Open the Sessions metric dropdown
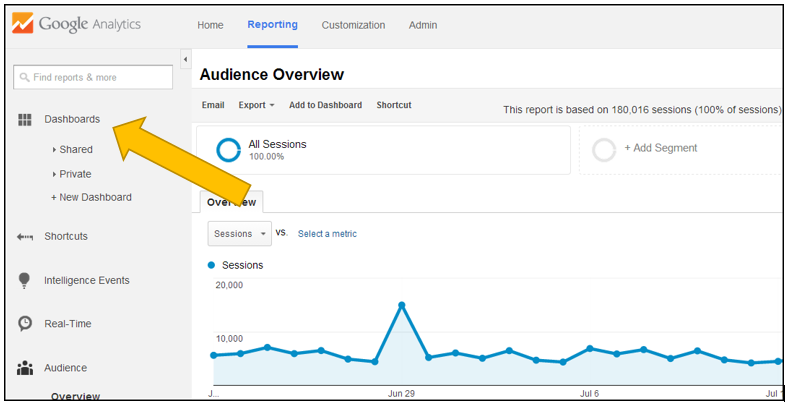 click(240, 234)
